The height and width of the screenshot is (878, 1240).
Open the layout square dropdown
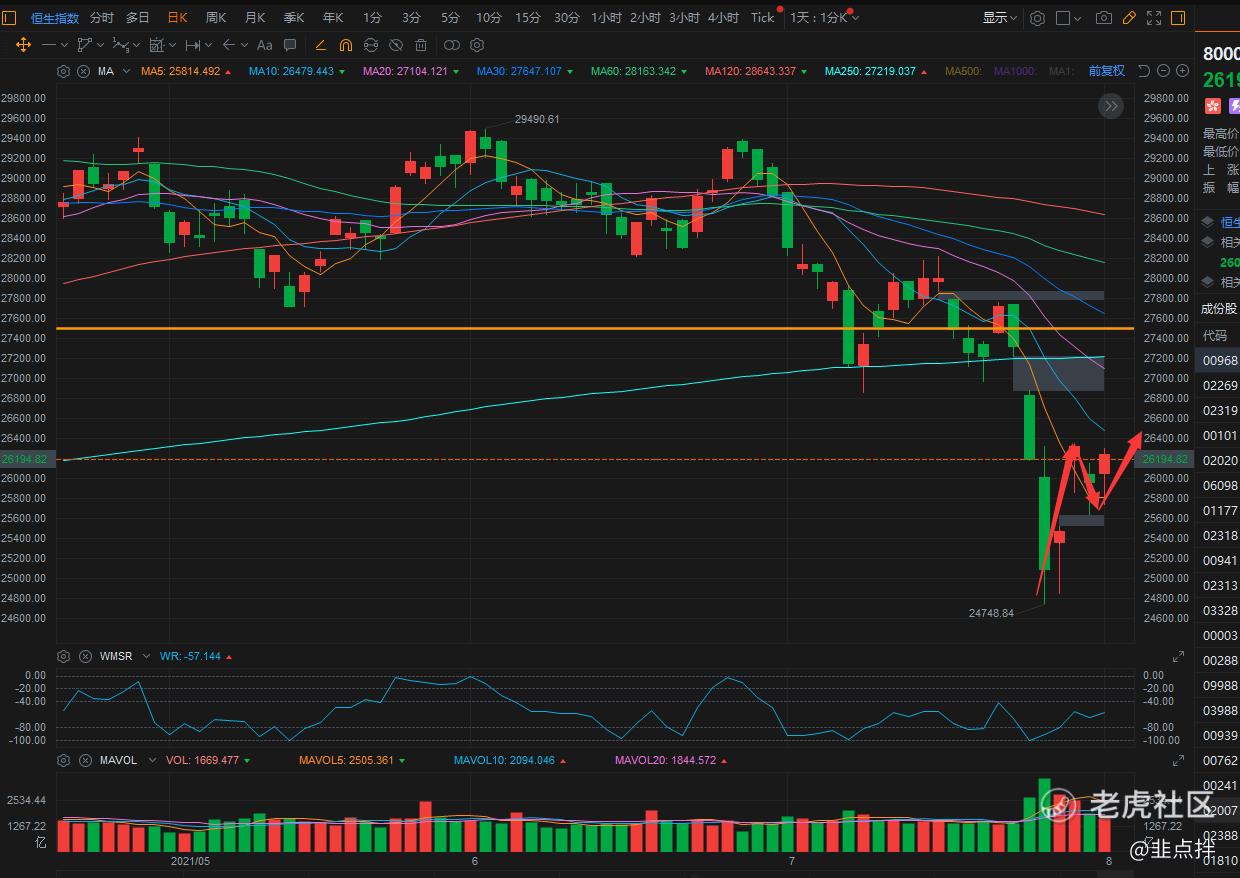click(1068, 18)
